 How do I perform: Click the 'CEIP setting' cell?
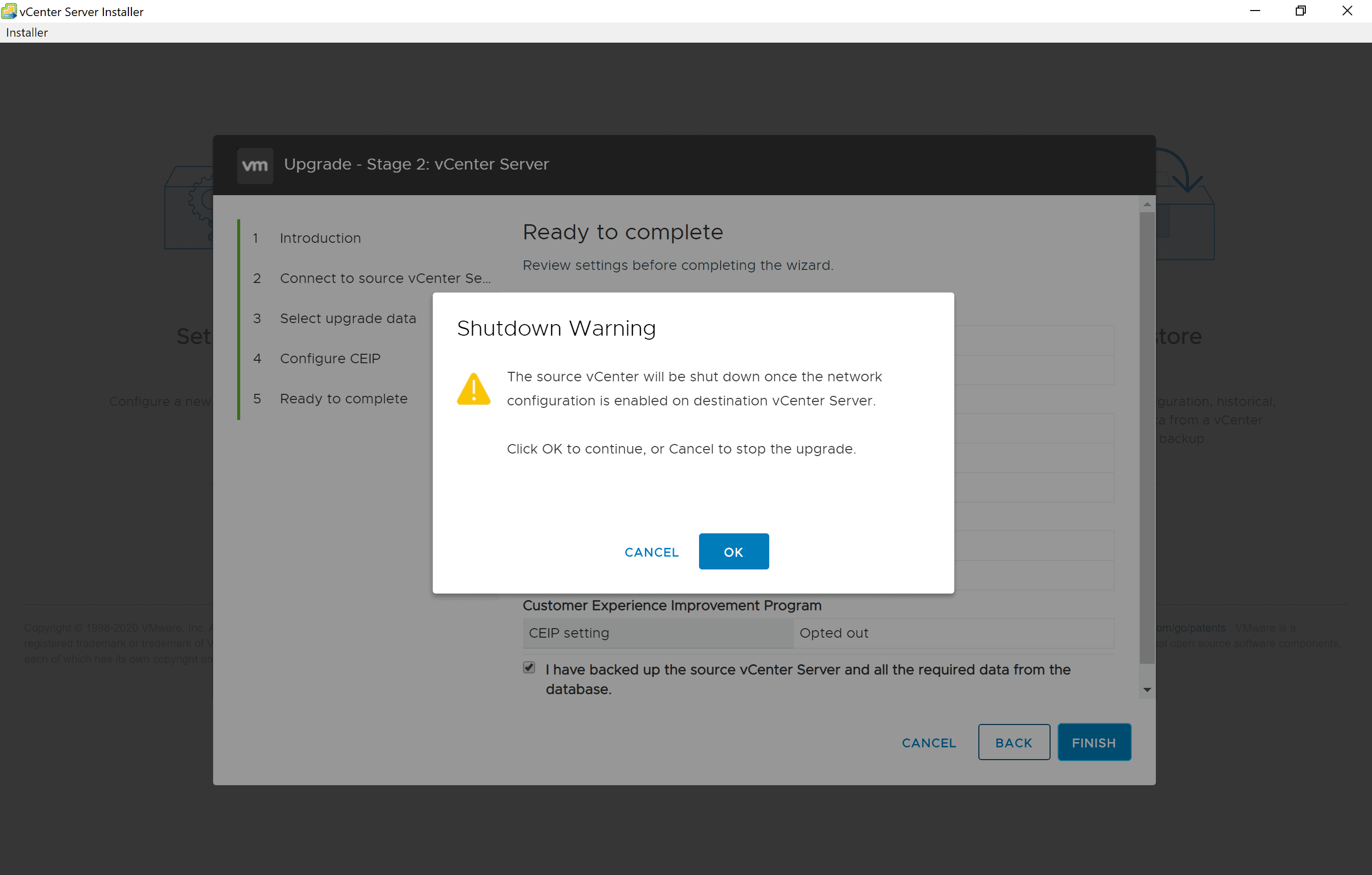tap(657, 633)
